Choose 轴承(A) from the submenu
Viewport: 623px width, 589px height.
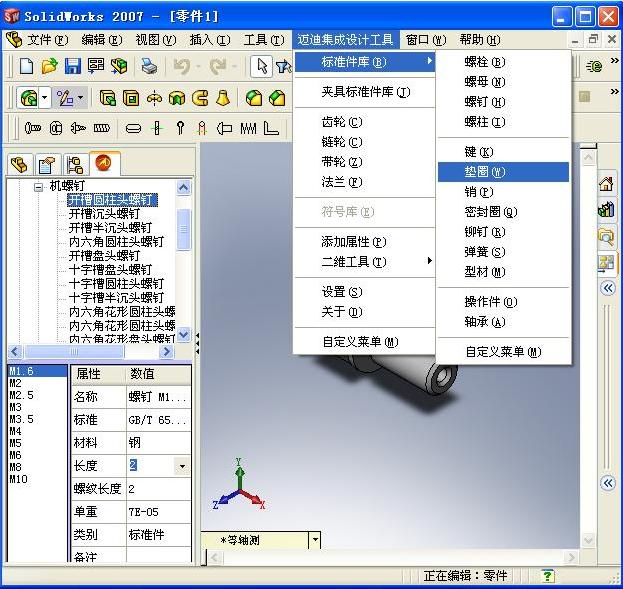[503, 322]
